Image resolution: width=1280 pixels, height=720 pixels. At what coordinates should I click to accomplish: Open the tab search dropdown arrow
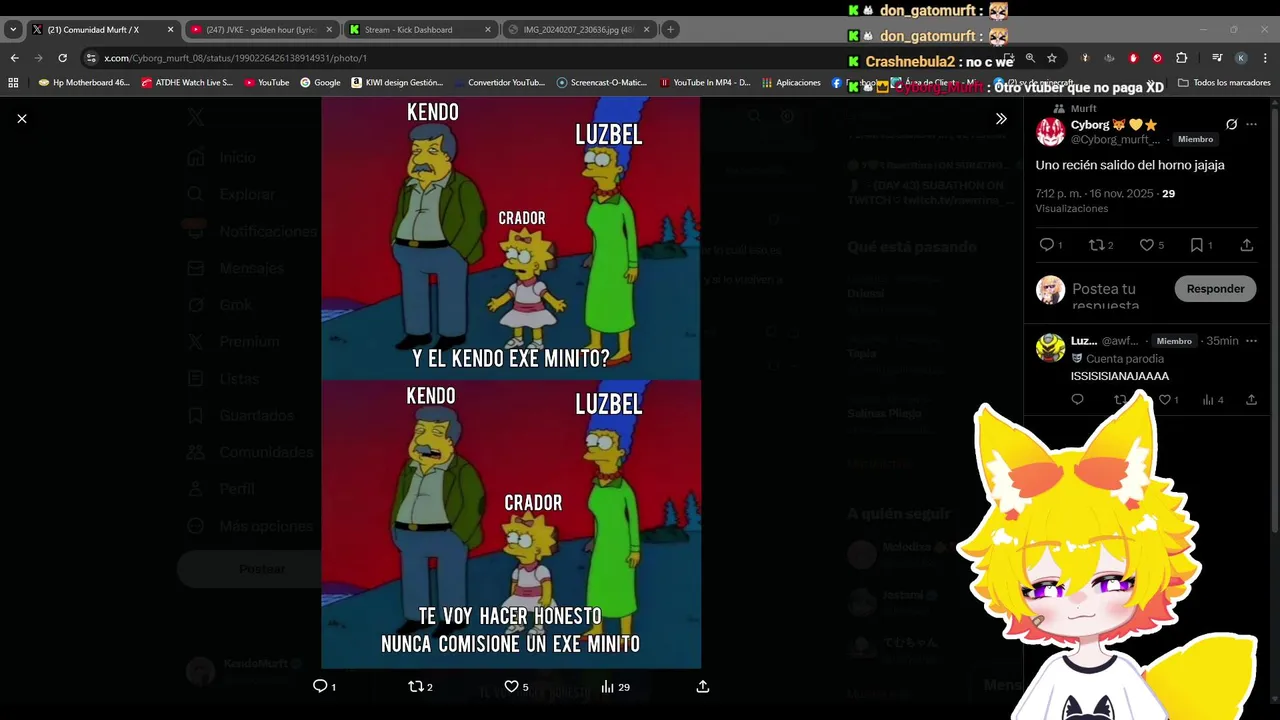[13, 30]
